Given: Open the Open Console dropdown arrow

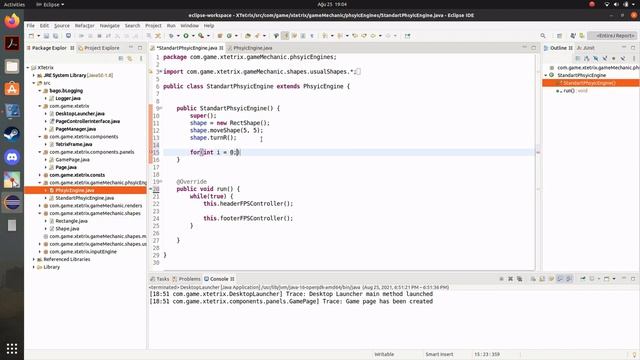Looking at the screenshot, I should (614, 279).
